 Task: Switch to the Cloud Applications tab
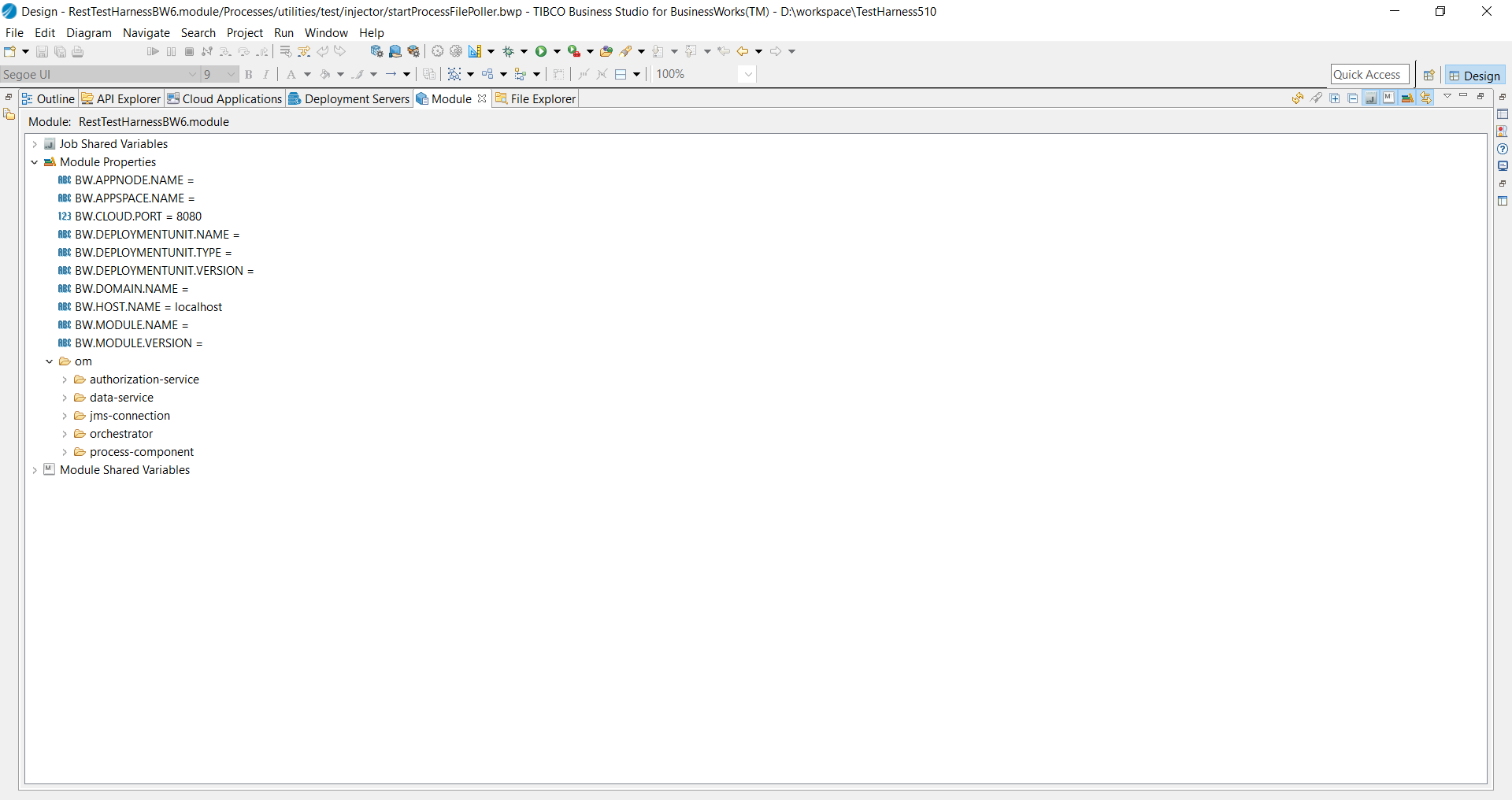point(224,99)
